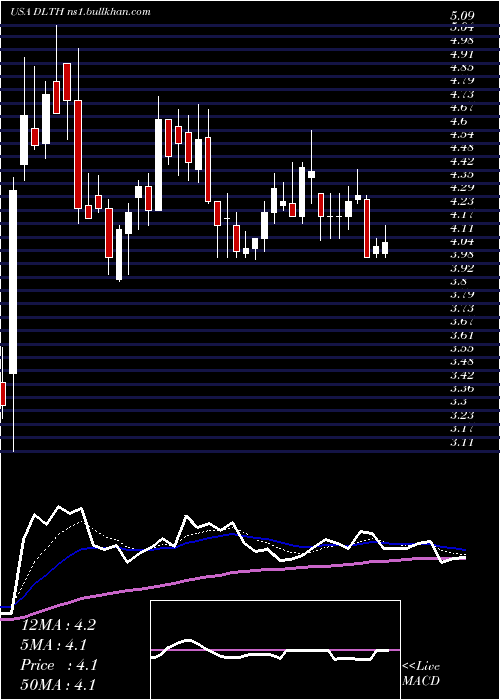The height and width of the screenshot is (700, 500).
Task: Select the 3.98 axis label
Action: click(462, 255)
